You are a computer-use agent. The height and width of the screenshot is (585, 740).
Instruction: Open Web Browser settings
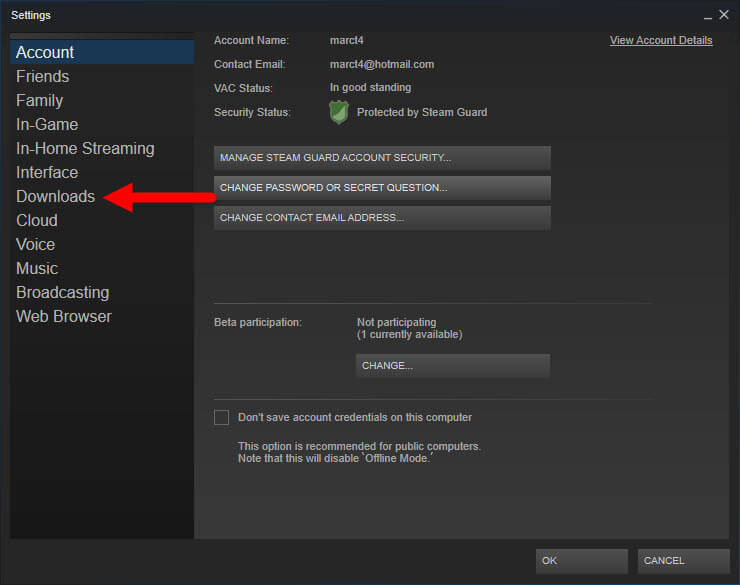point(64,317)
